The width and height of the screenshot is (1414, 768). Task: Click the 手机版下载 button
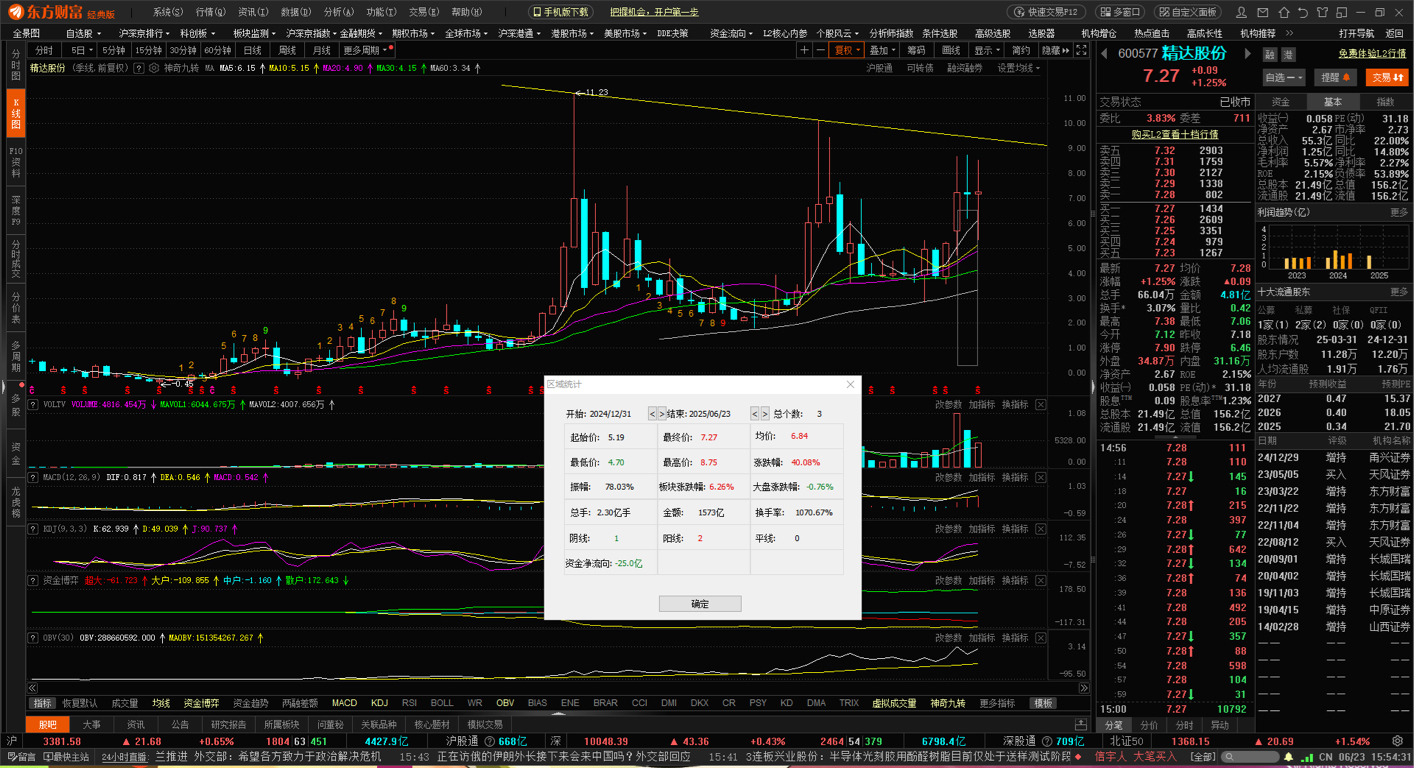click(561, 12)
